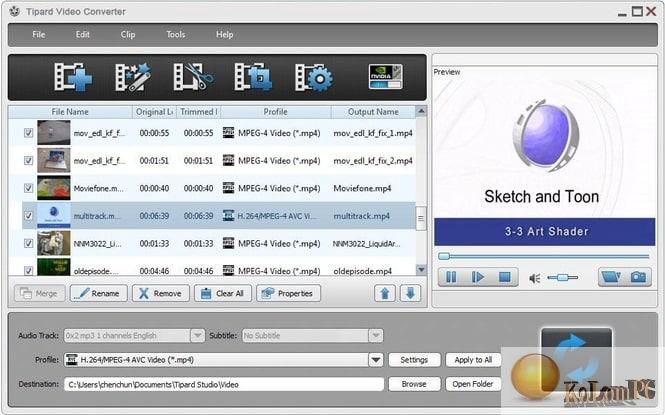Open the Crop video tool icon
This screenshot has height=415, width=665.
253,77
